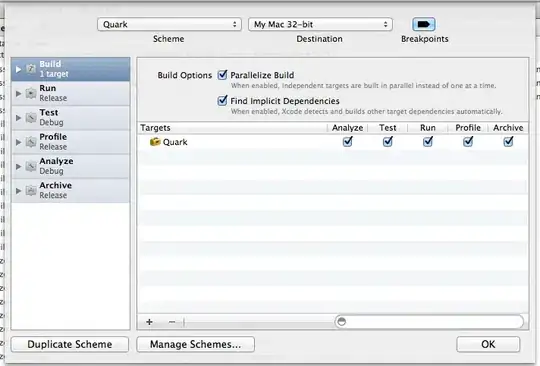This screenshot has width=540, height=366.
Task: Open the Scheme dropdown showing Quark
Action: point(169,24)
